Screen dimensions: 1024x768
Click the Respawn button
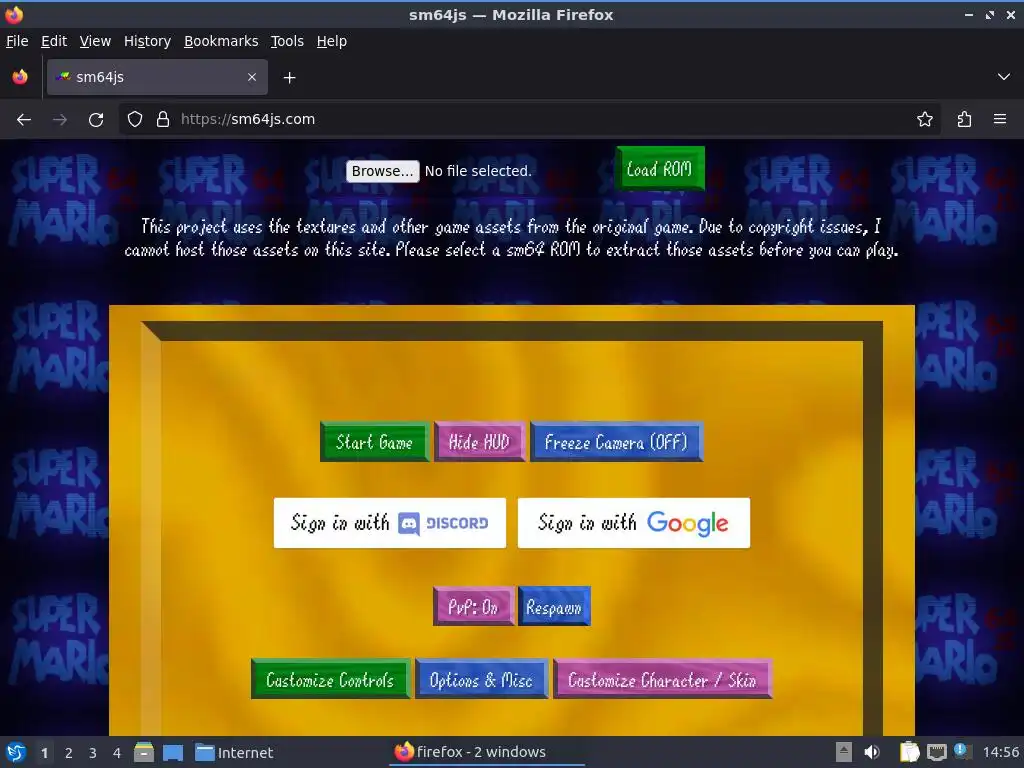[554, 607]
